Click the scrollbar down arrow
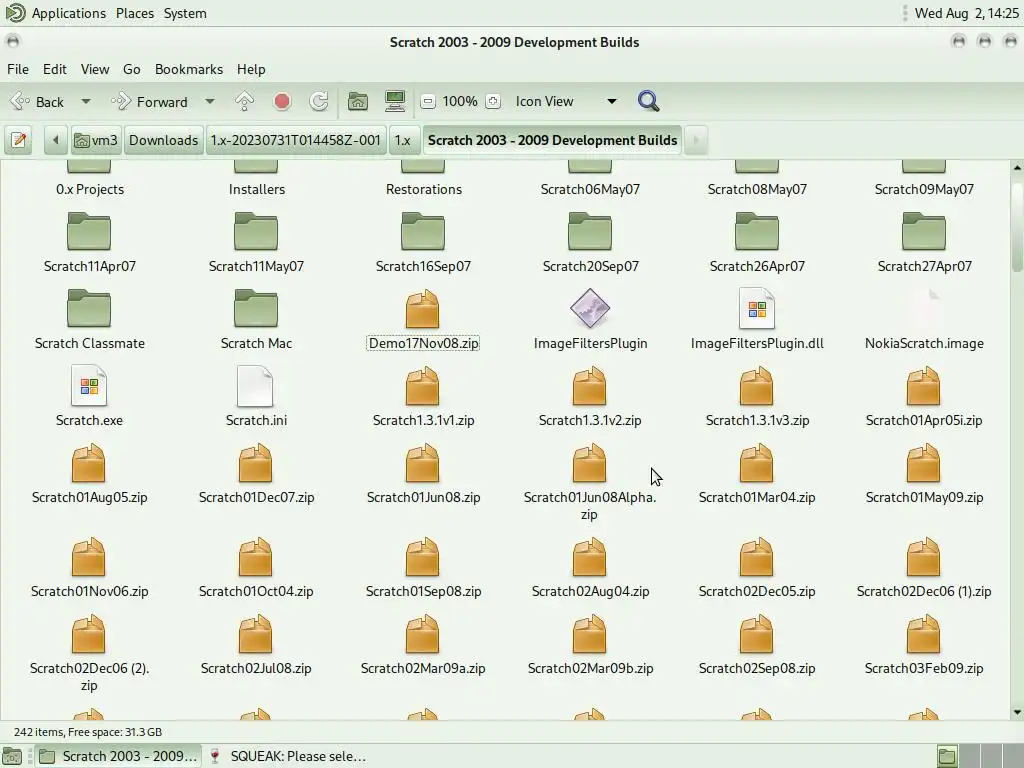 1017,712
